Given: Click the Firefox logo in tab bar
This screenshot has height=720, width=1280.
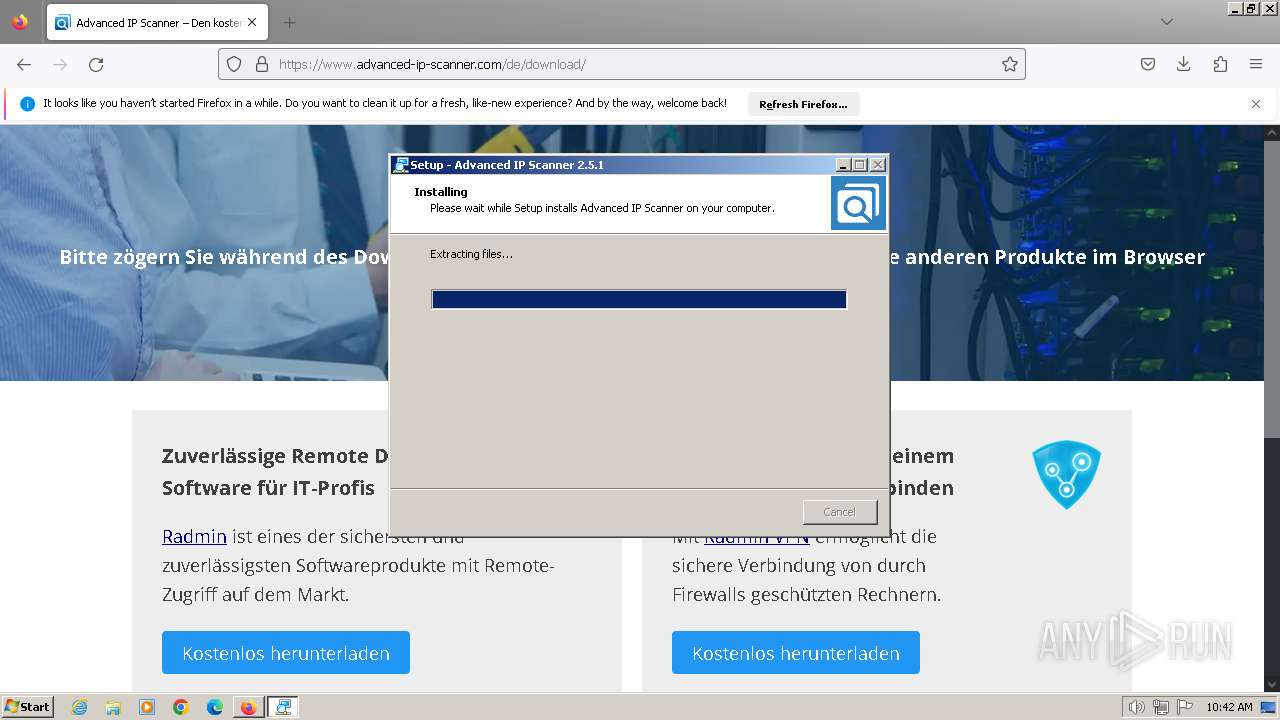Looking at the screenshot, I should [20, 22].
